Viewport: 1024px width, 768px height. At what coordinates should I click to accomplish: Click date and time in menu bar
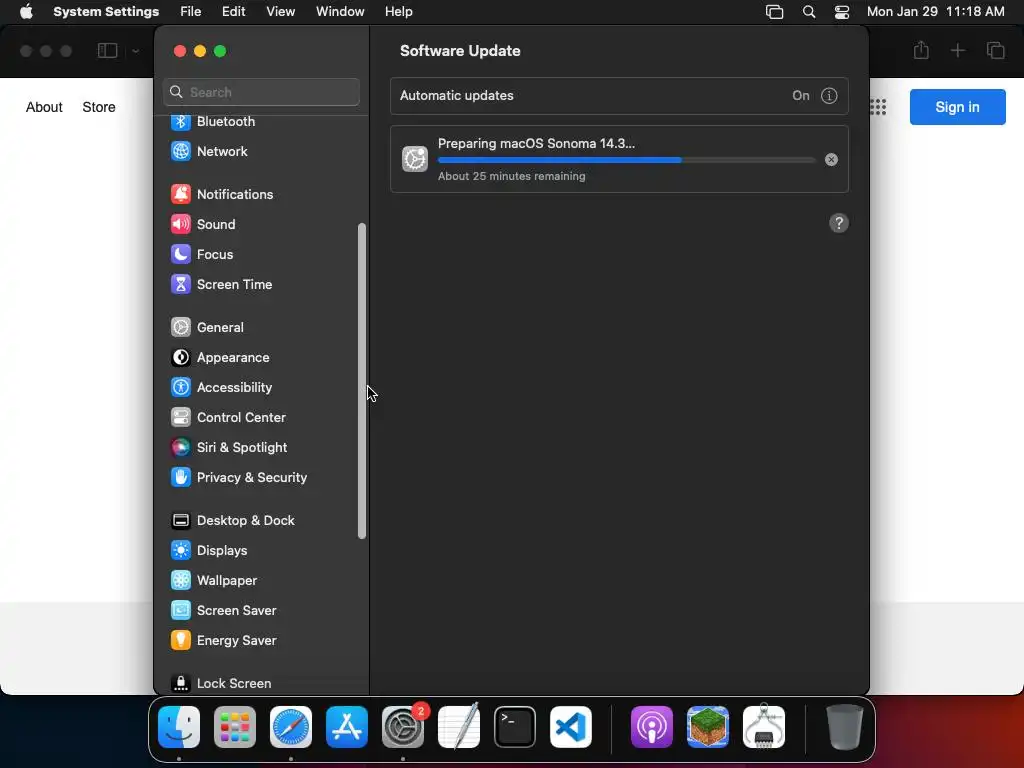point(935,12)
